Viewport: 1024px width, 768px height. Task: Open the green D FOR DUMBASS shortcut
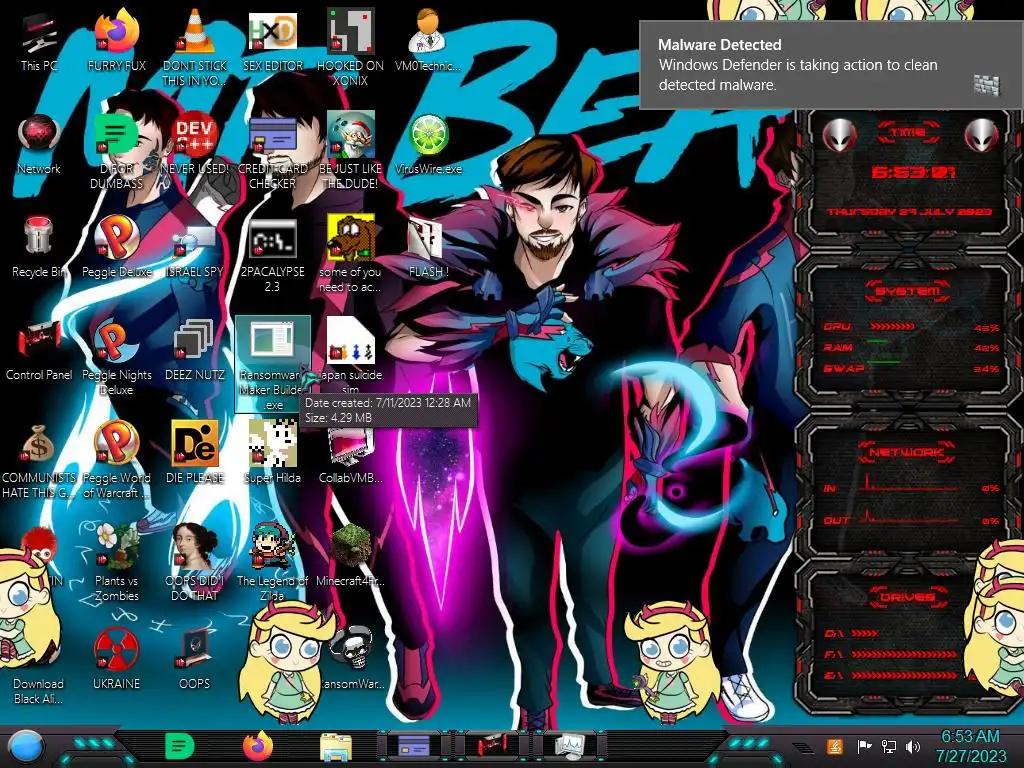116,150
